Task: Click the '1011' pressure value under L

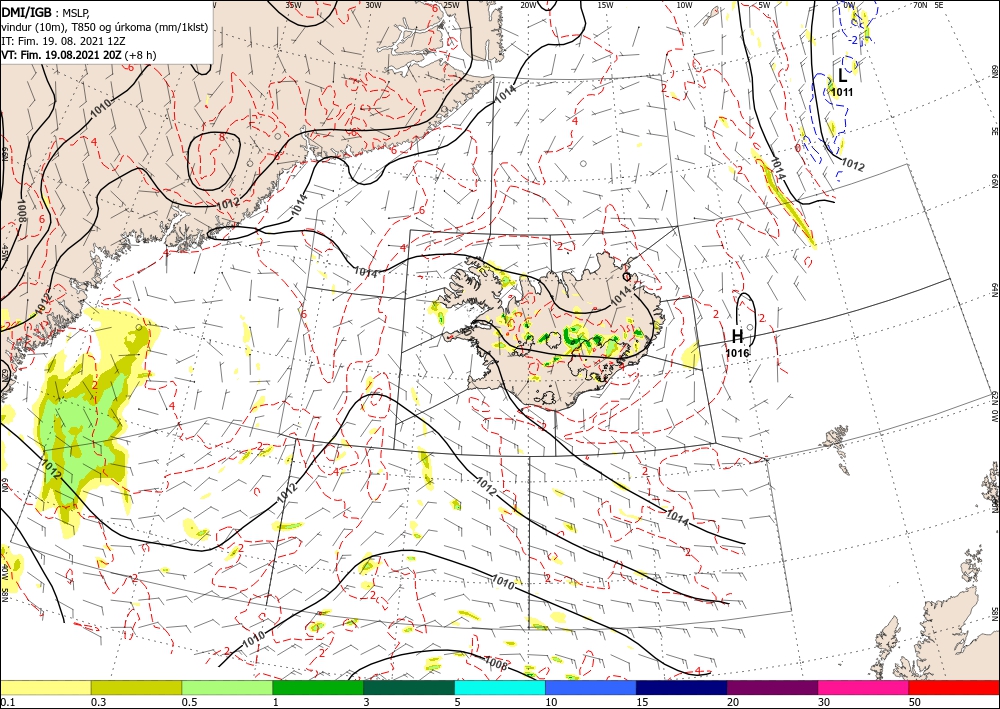Action: coord(842,92)
